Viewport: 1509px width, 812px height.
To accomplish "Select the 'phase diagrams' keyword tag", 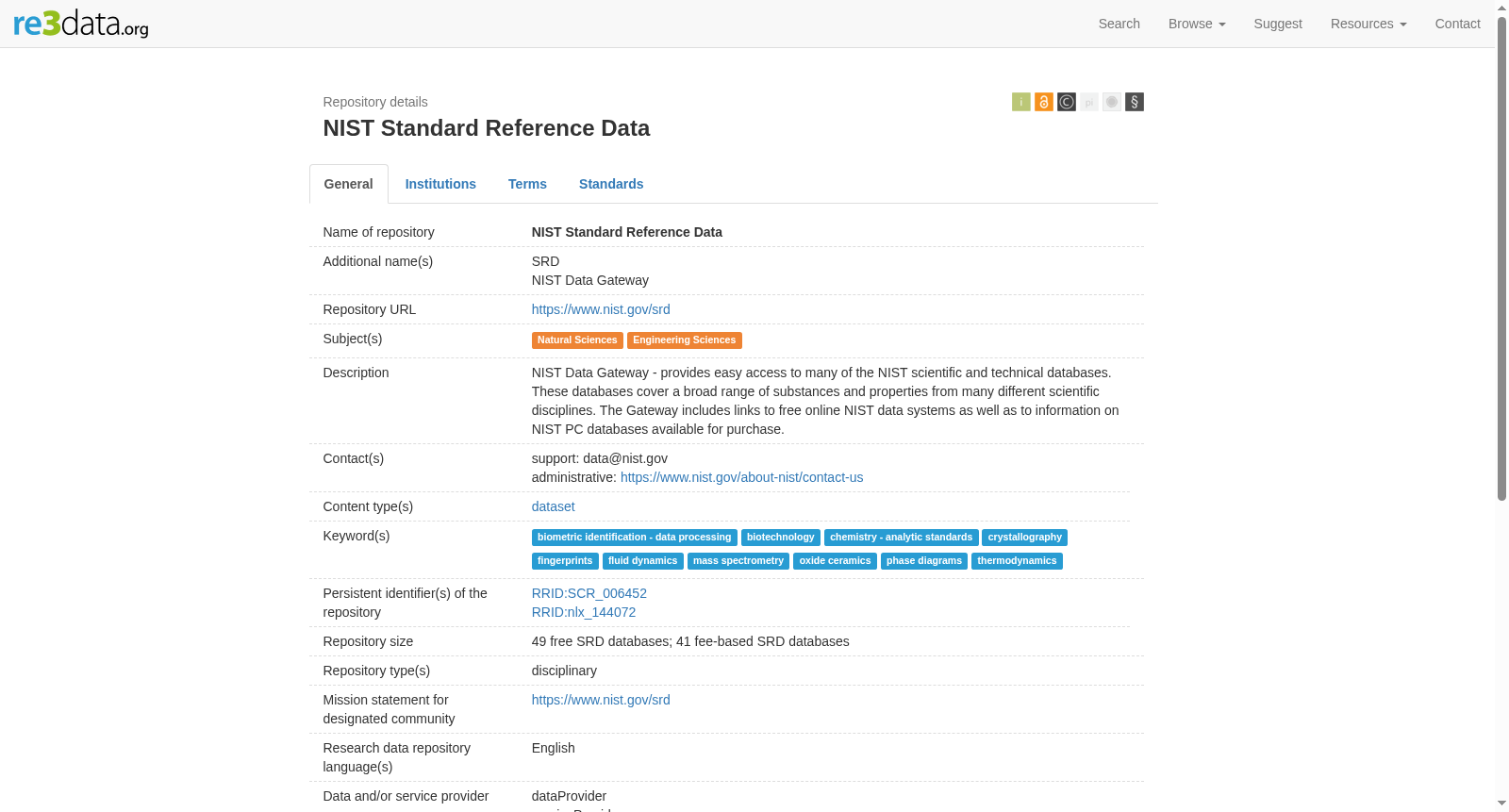I will (924, 561).
